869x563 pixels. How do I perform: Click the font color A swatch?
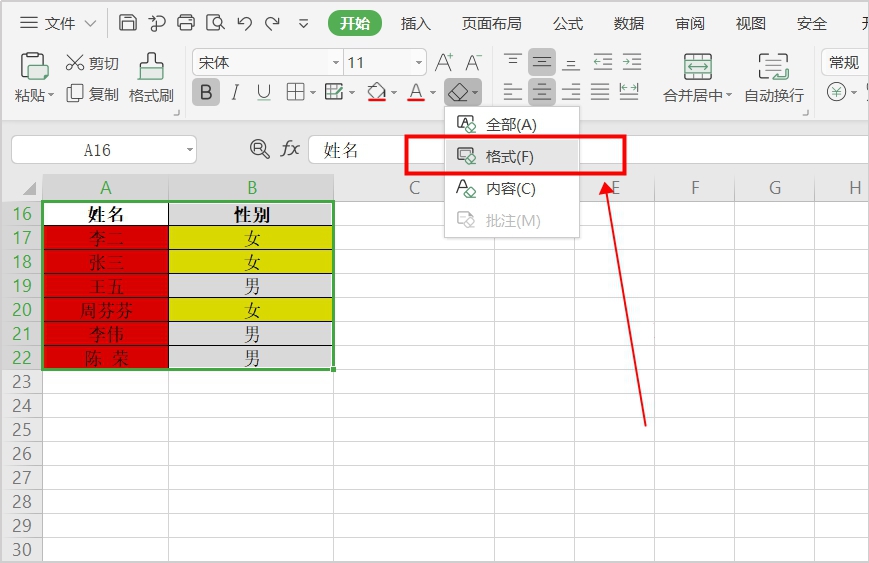[416, 92]
